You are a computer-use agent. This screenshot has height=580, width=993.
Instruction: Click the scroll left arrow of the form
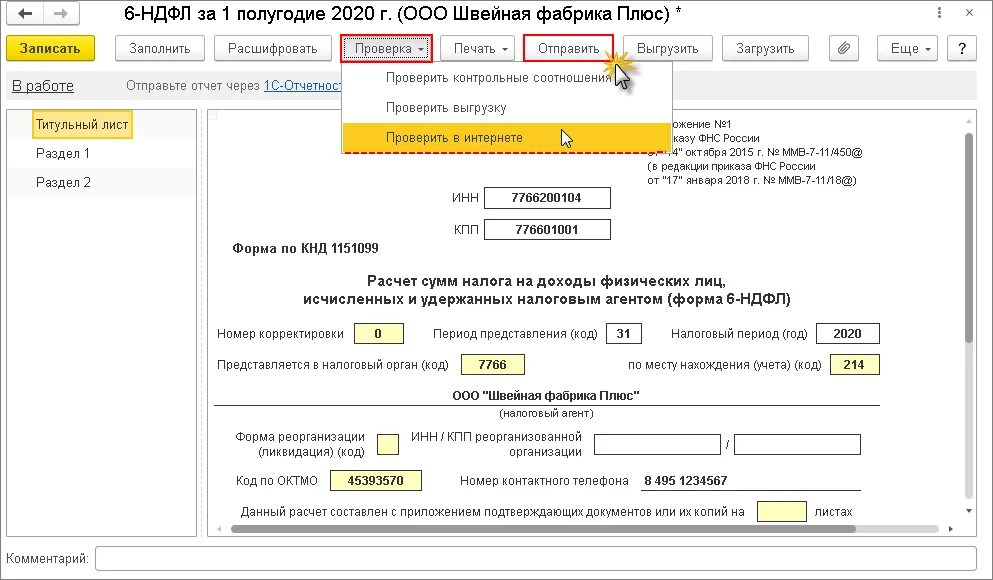220,529
